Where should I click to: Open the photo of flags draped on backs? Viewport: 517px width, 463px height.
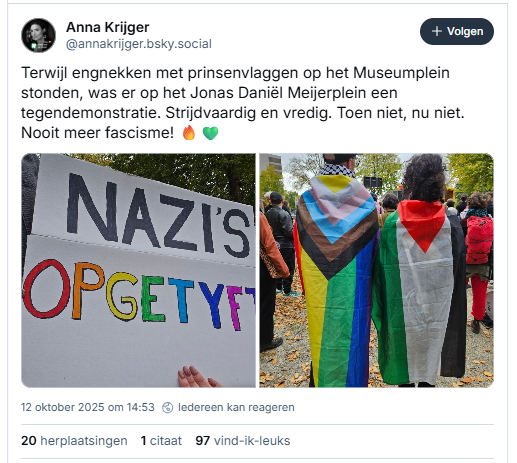[x=376, y=270]
